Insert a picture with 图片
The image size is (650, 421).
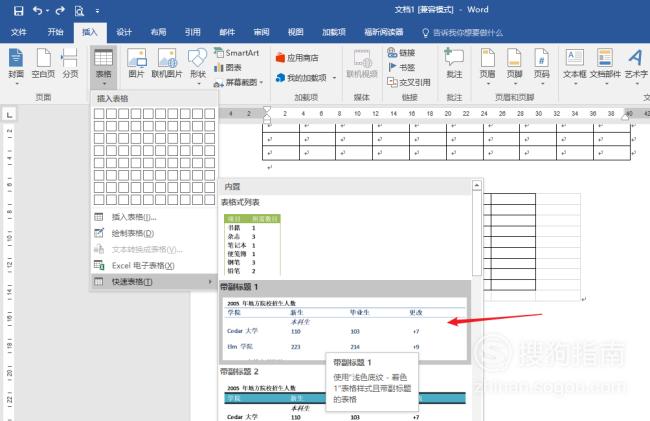pos(136,63)
